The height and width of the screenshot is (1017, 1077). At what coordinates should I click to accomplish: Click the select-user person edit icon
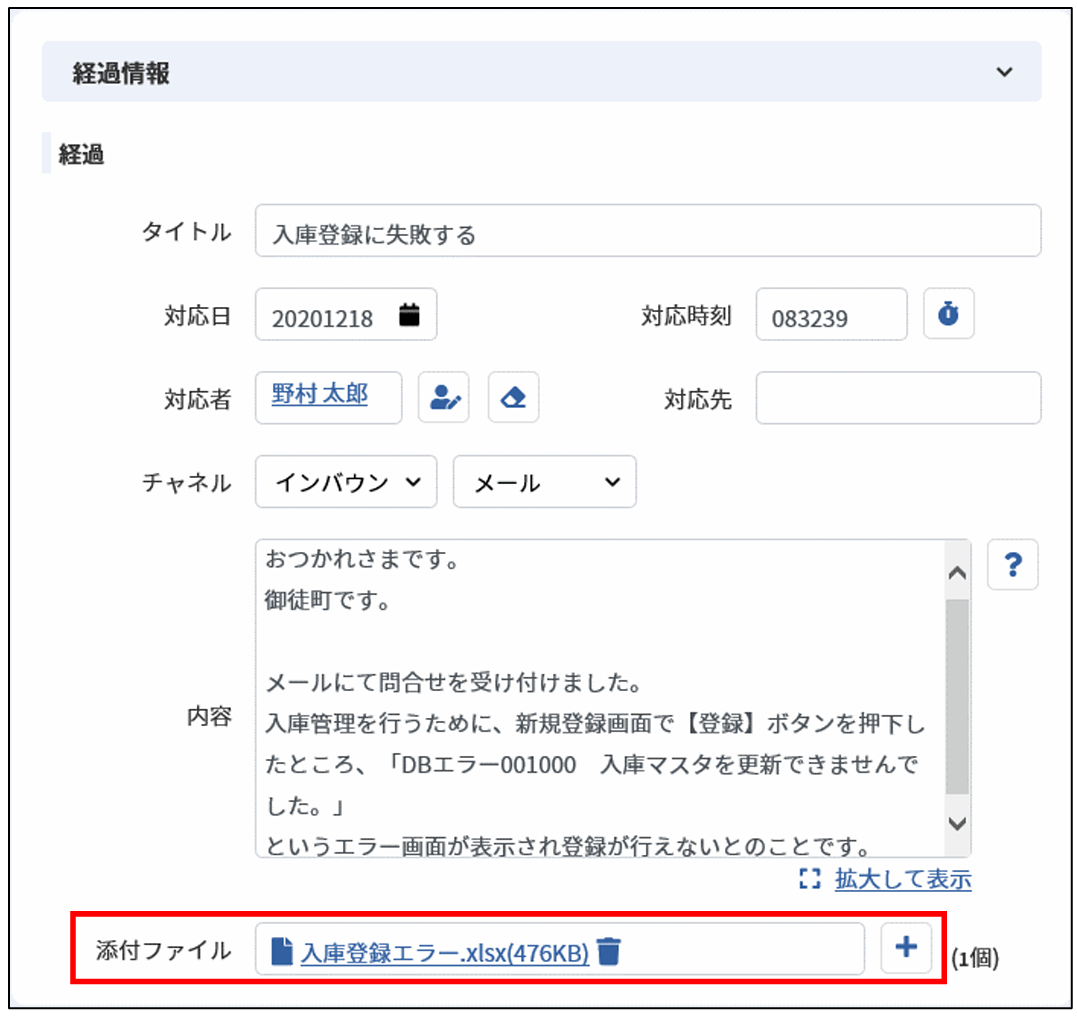[x=444, y=398]
